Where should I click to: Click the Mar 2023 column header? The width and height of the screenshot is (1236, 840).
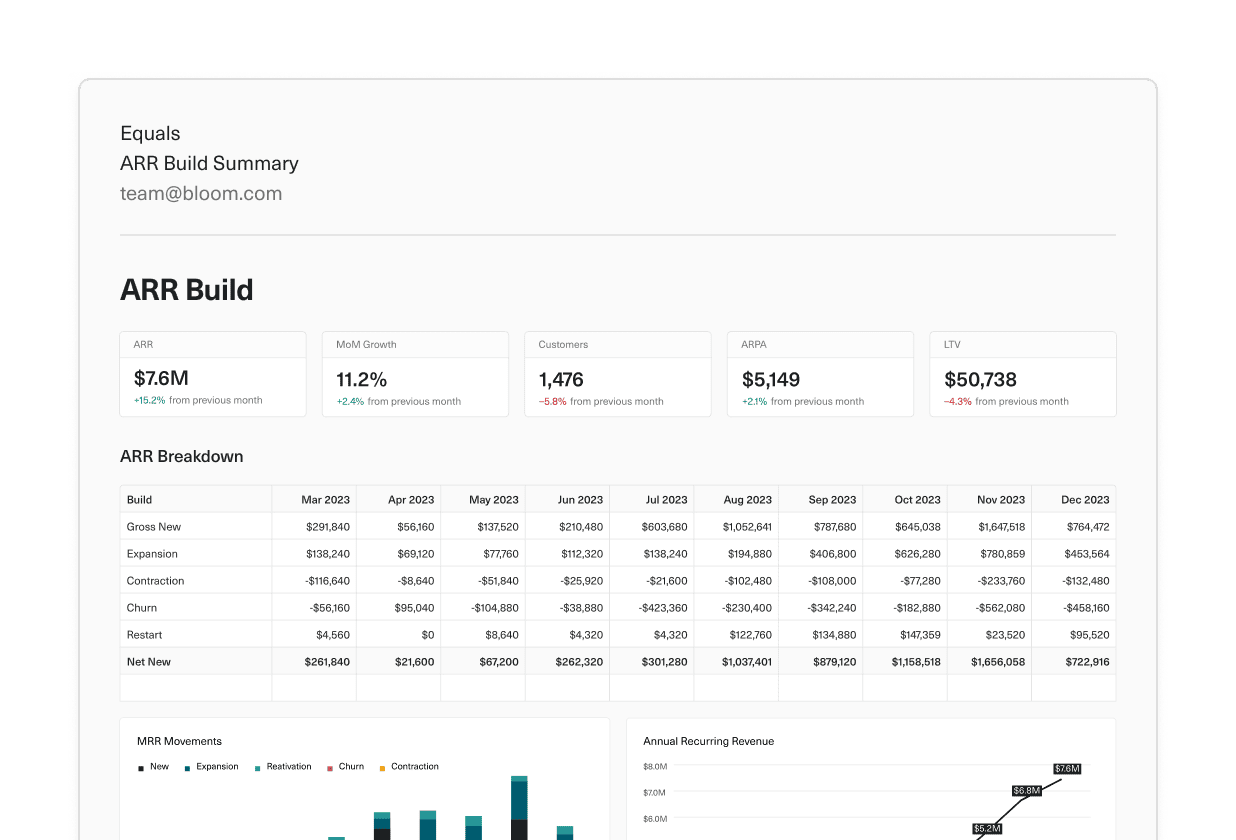325,499
